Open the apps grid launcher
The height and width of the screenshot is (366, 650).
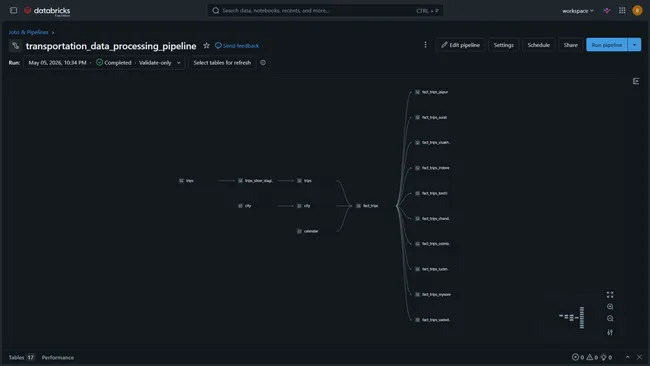click(x=622, y=11)
